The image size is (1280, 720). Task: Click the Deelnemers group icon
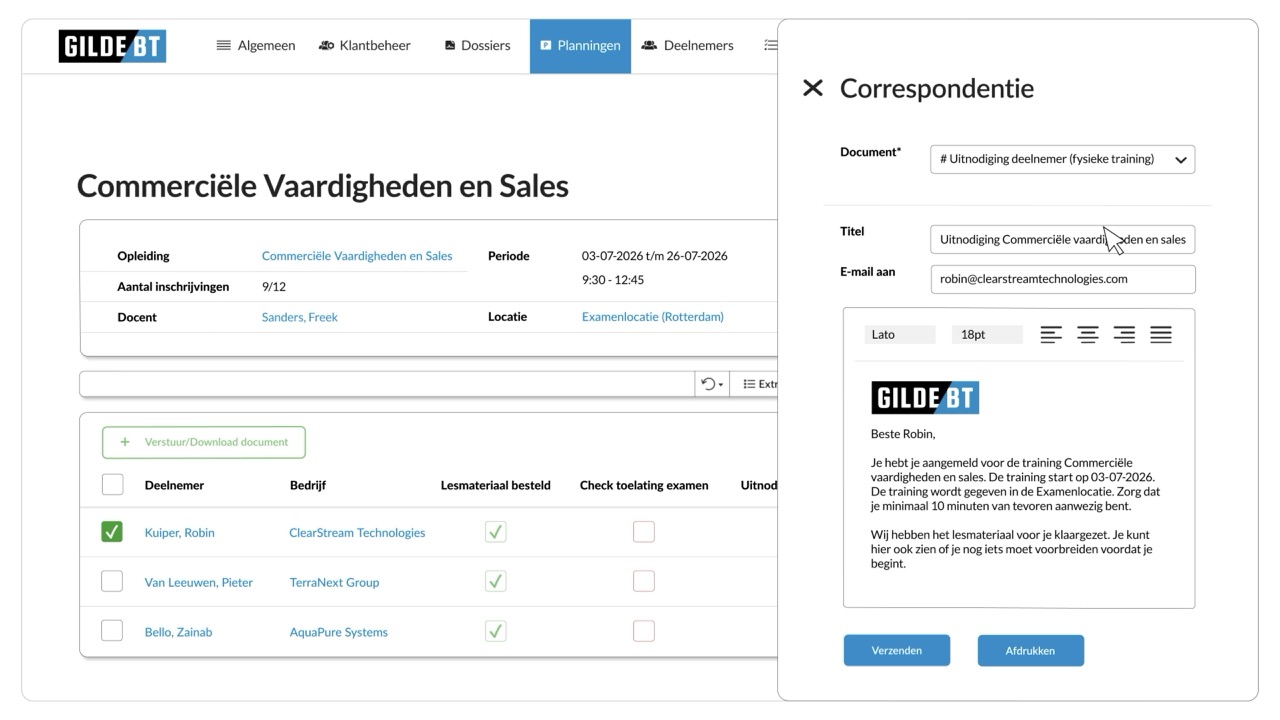click(649, 45)
